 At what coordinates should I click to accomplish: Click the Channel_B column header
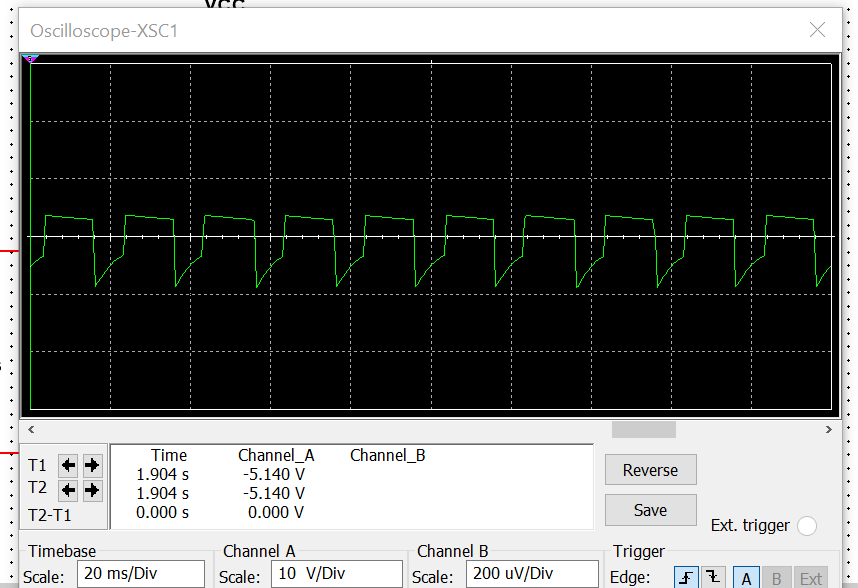[387, 456]
